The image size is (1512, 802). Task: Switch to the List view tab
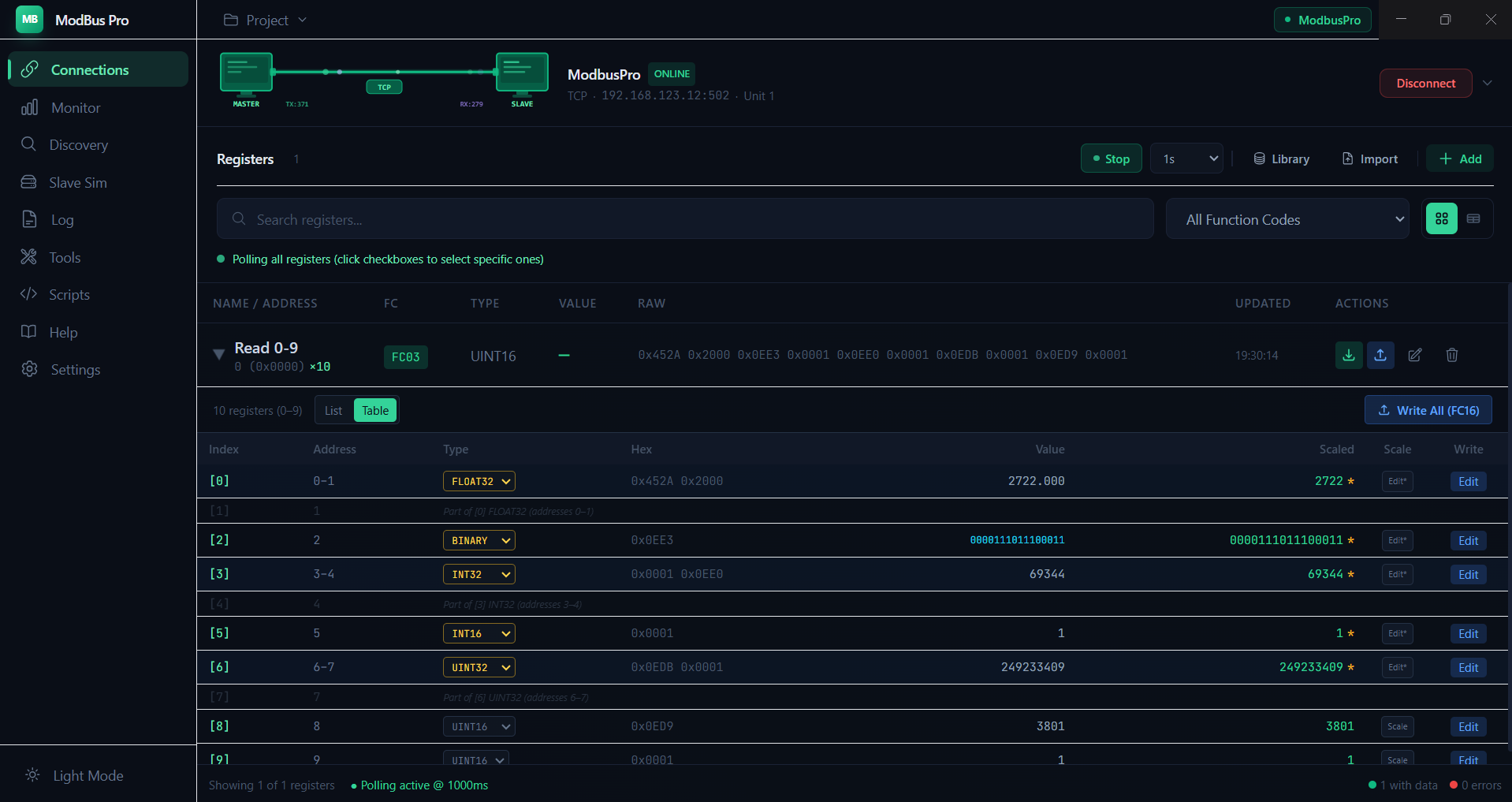click(x=332, y=410)
